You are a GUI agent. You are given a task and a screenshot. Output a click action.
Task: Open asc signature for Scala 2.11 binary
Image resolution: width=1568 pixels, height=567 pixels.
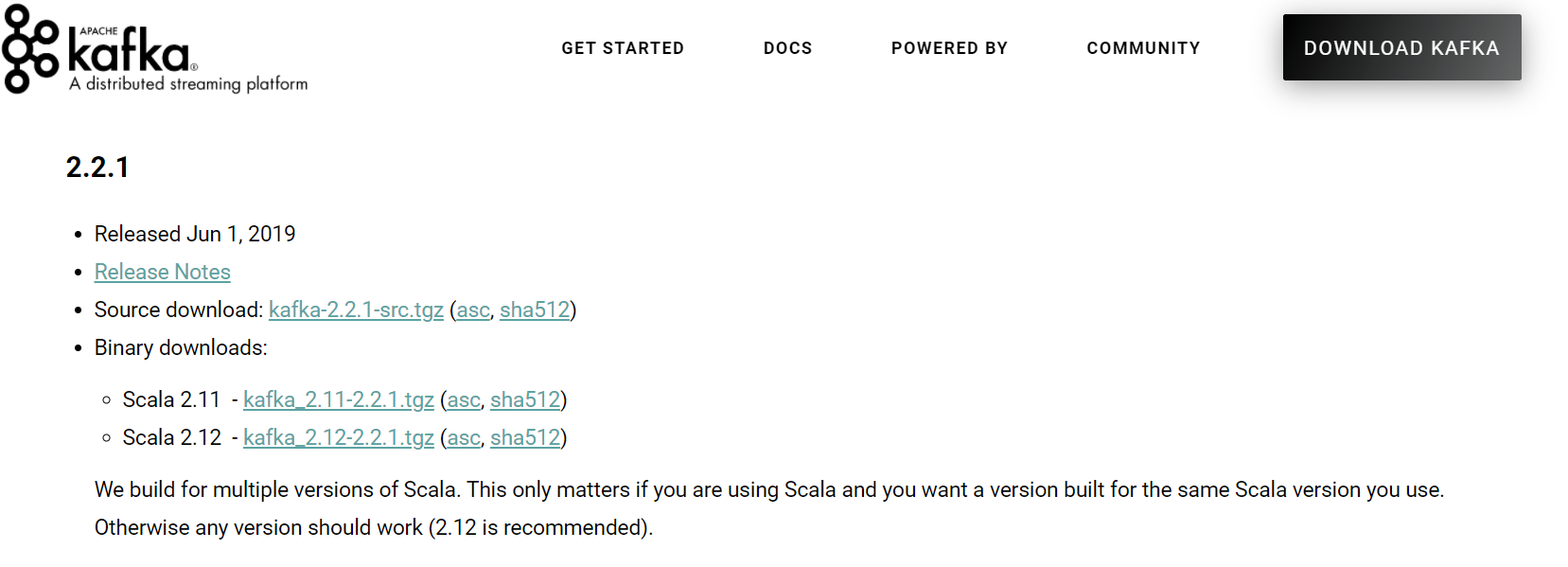pyautogui.click(x=464, y=400)
